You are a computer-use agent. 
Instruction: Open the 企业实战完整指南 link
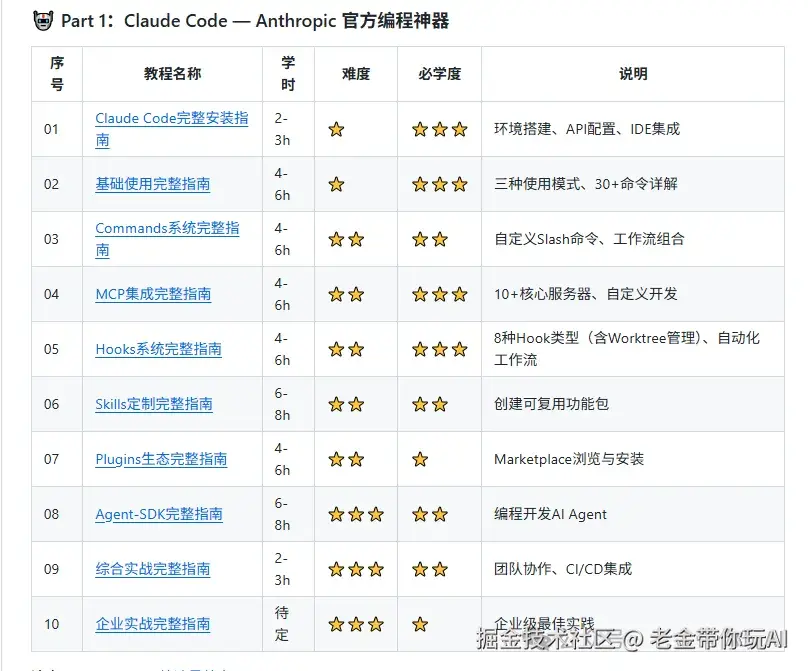[x=153, y=624]
